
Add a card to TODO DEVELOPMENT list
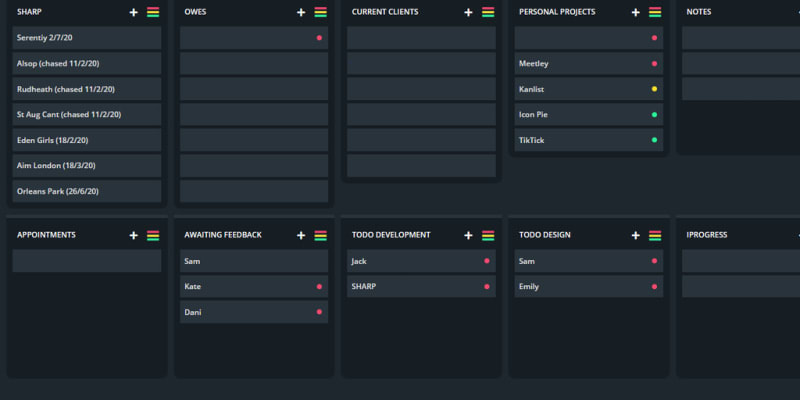(469, 235)
